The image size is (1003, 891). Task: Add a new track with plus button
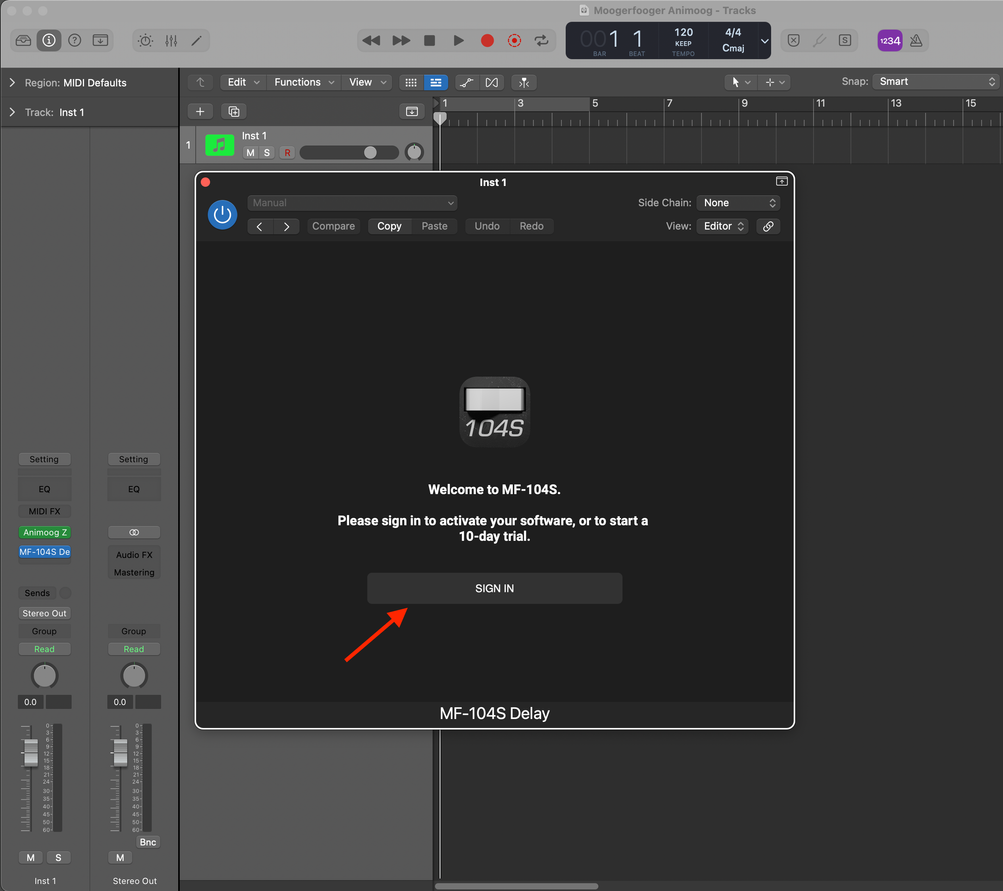(x=200, y=111)
